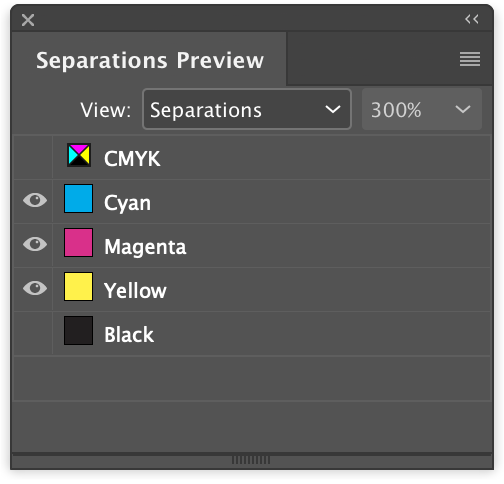Hide the Magenta plate eye icon
504x484 pixels.
pyautogui.click(x=35, y=244)
